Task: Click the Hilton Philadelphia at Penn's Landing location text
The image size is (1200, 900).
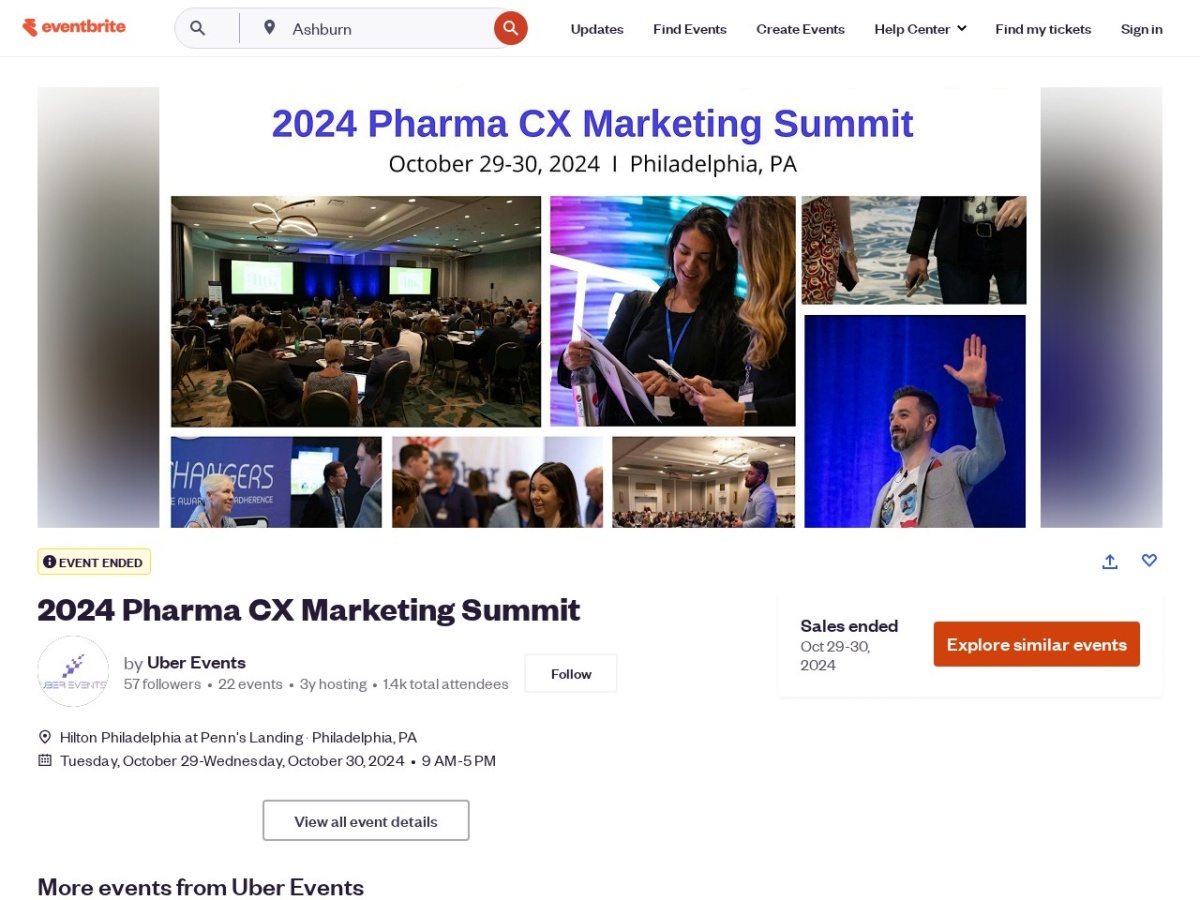Action: click(x=181, y=737)
